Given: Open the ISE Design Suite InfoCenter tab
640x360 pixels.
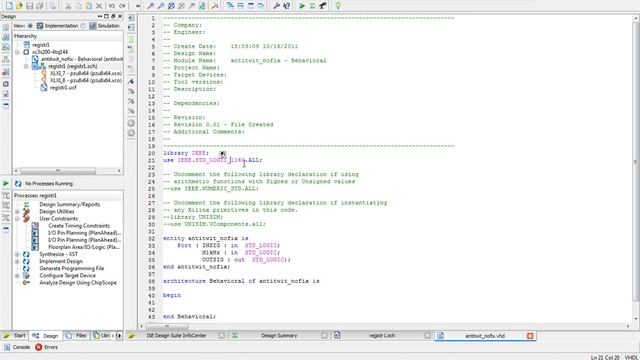Looking at the screenshot, I should (176, 336).
